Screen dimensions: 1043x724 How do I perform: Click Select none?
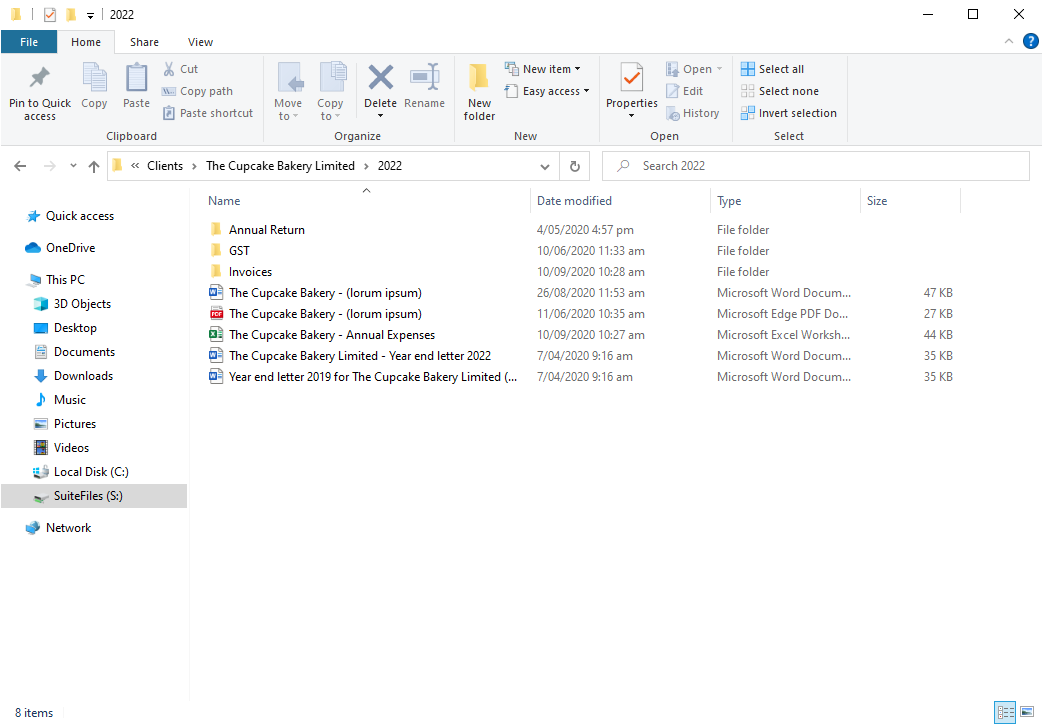point(780,91)
